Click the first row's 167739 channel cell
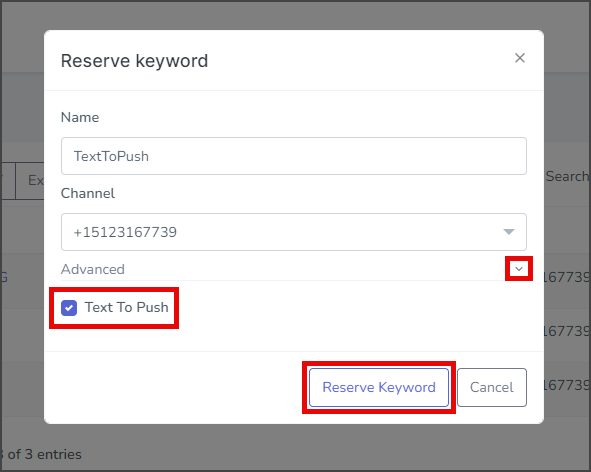Image resolution: width=591 pixels, height=472 pixels. tap(567, 277)
